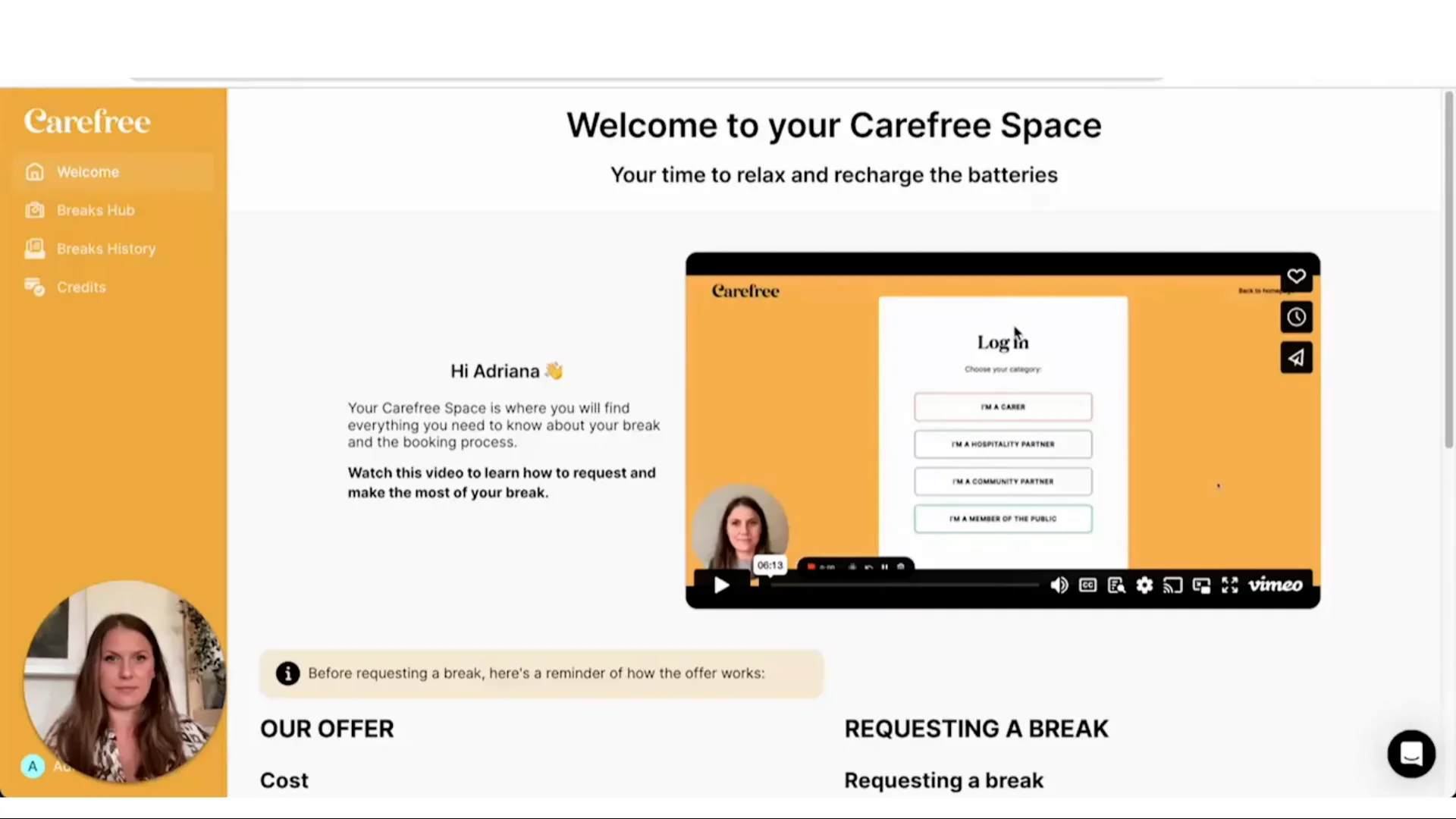Share the video via the paper plane icon
The width and height of the screenshot is (1456, 819).
pyautogui.click(x=1296, y=357)
